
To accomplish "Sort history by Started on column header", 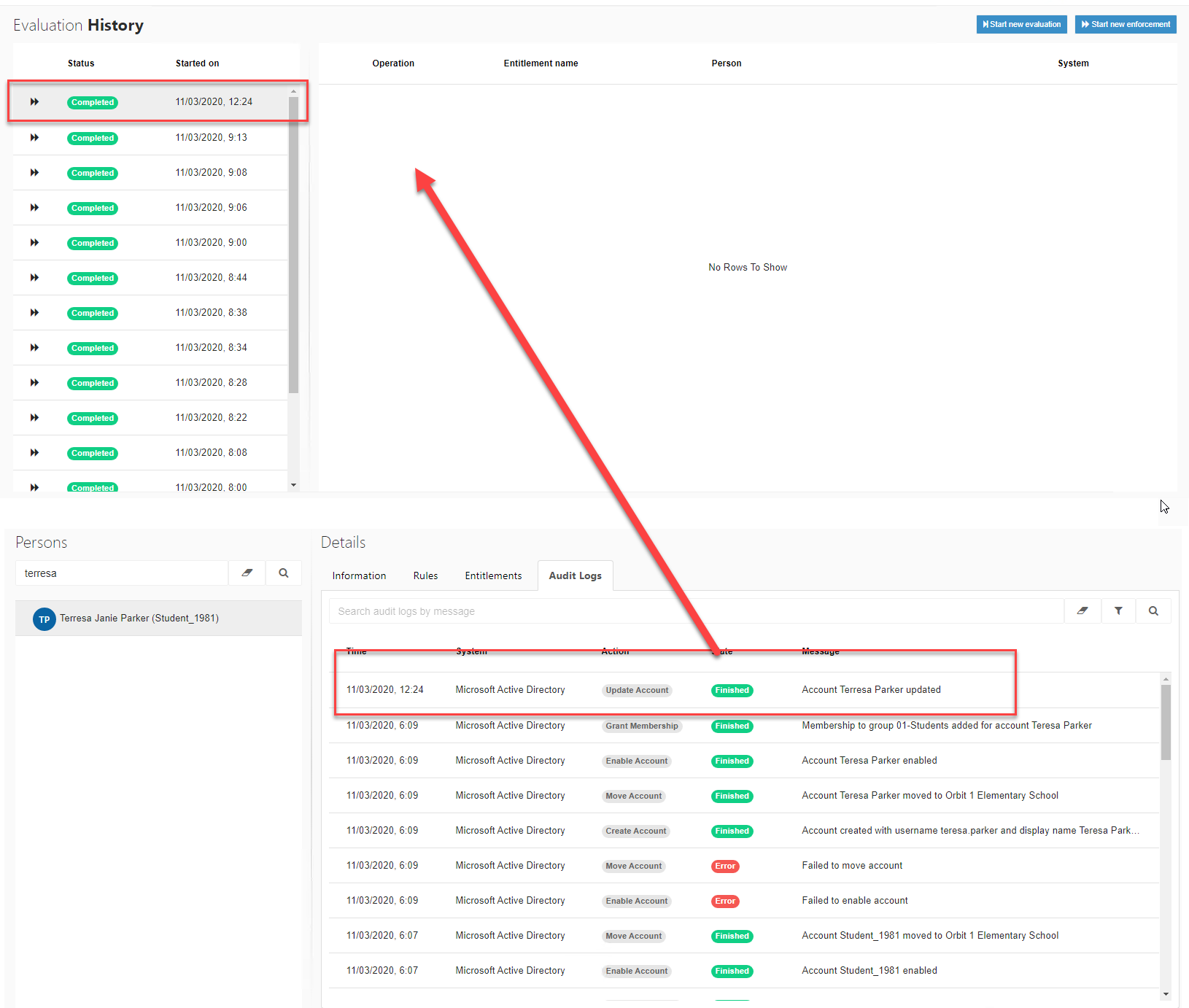I will (x=197, y=63).
